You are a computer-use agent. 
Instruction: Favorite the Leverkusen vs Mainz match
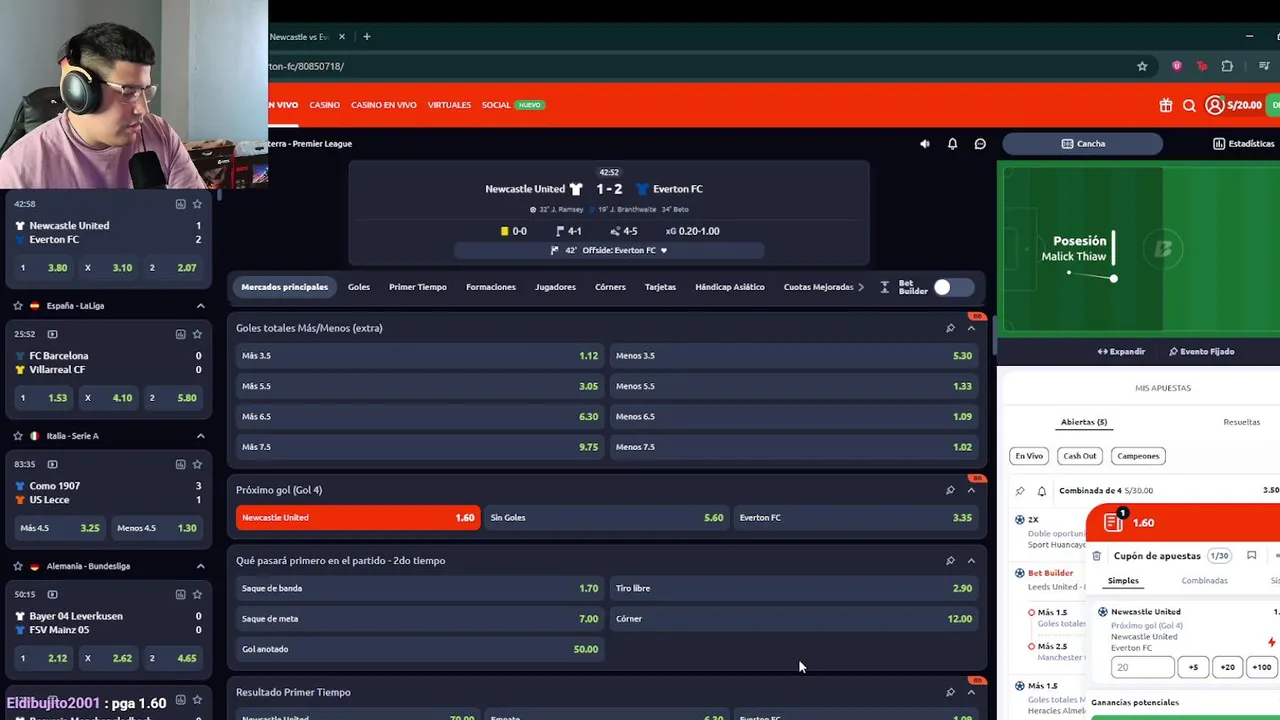[197, 594]
